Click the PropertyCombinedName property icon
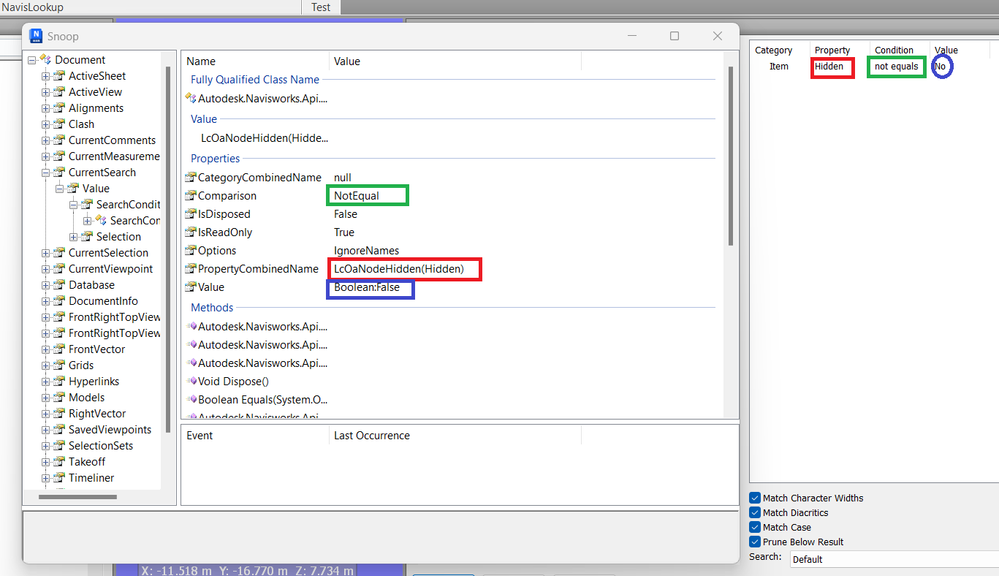Screen dimensions: 999x576 [190, 269]
